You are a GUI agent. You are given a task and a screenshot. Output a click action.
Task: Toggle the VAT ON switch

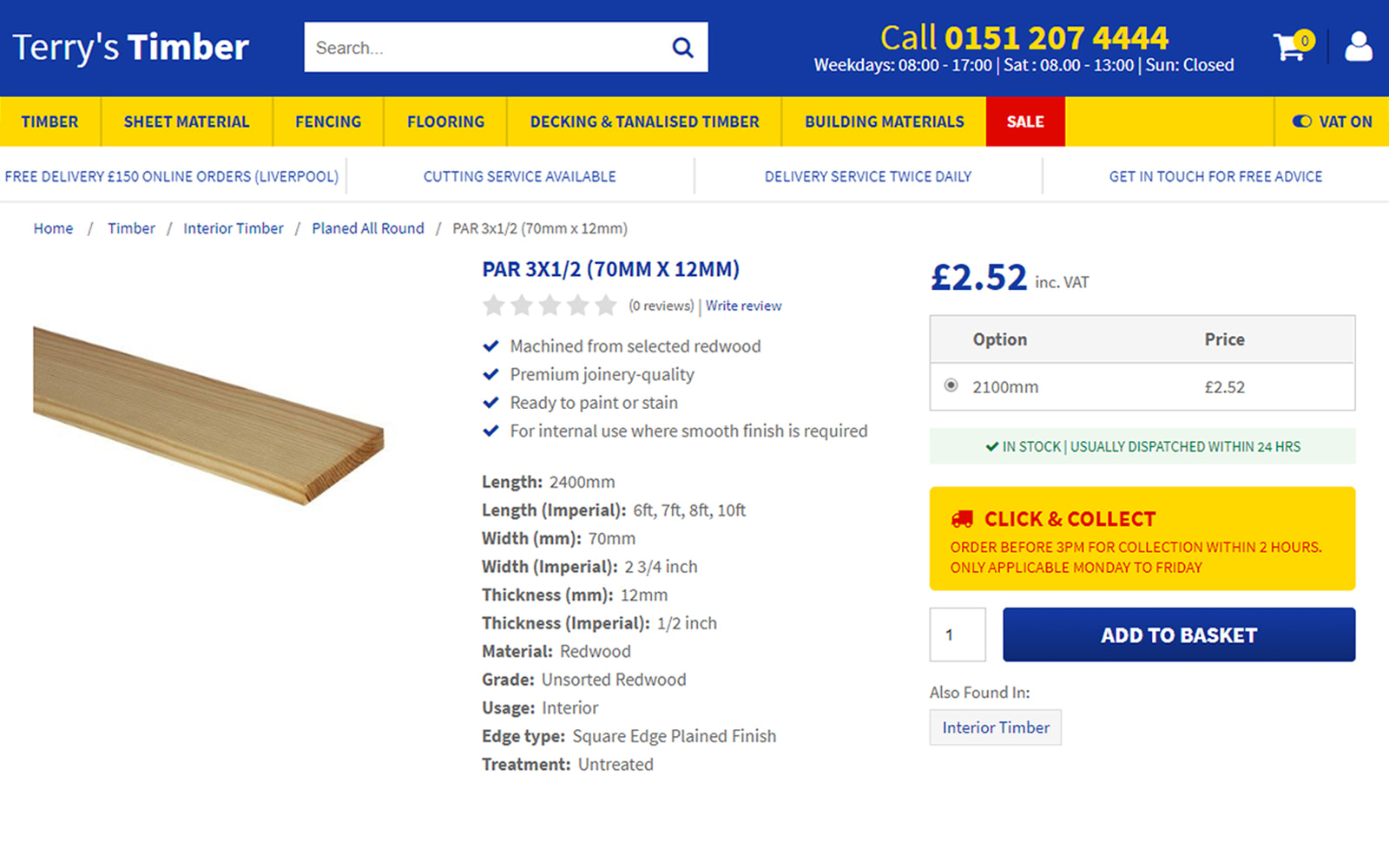tap(1302, 122)
